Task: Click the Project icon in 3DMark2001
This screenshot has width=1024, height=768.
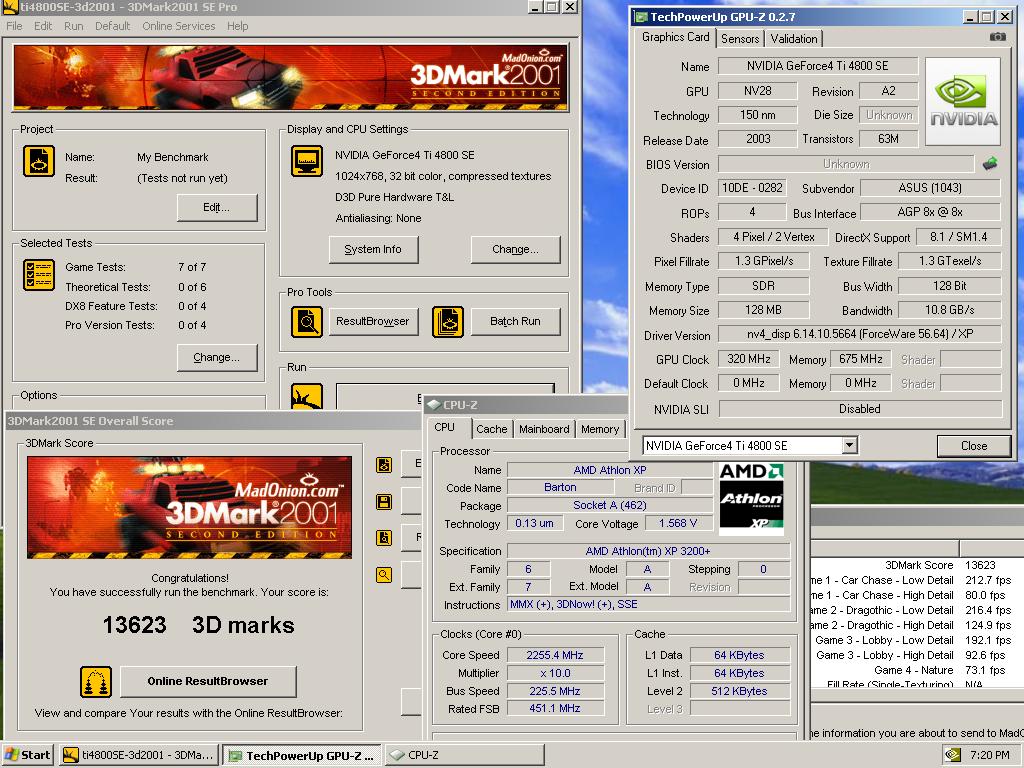Action: click(x=39, y=161)
